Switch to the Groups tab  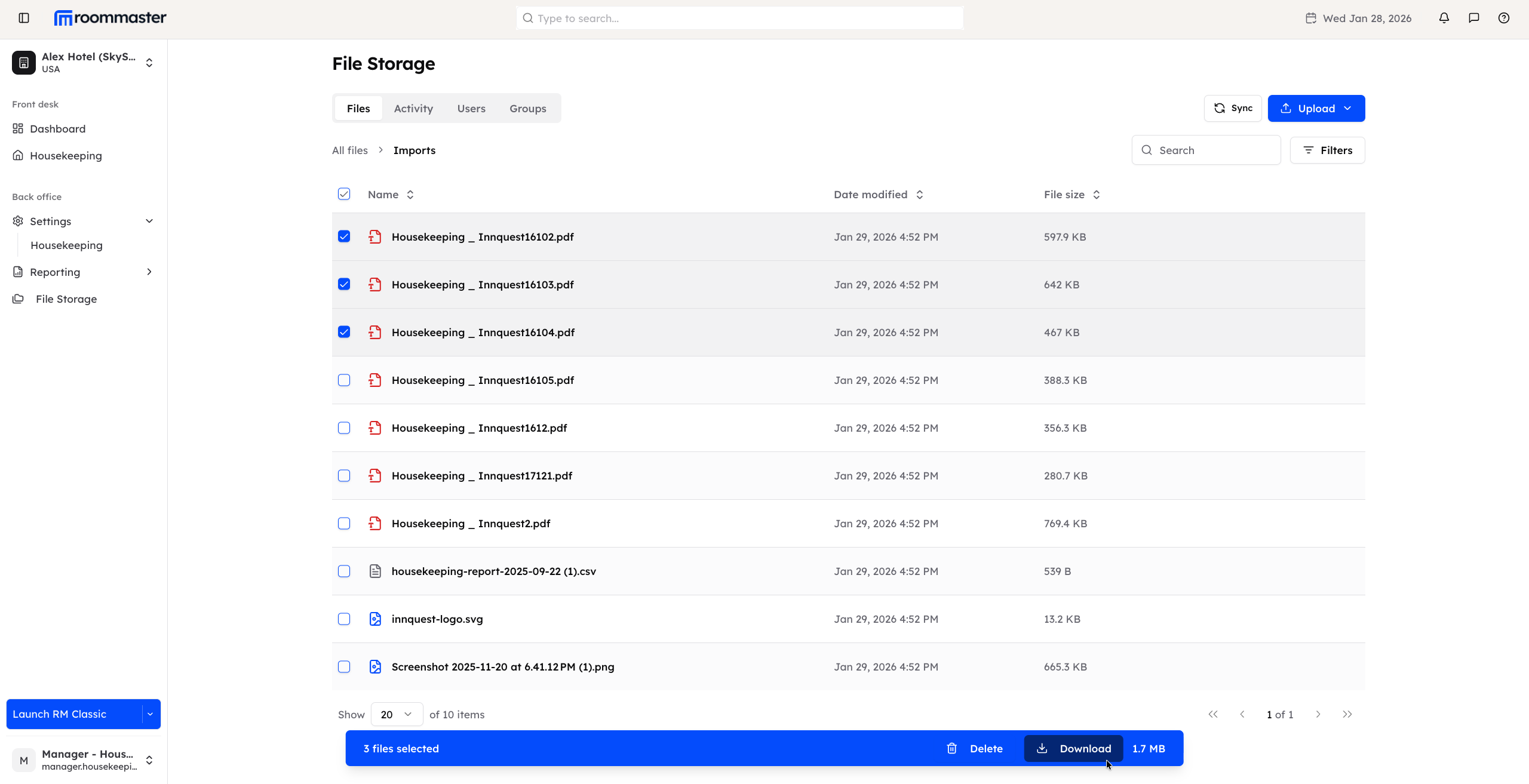pos(527,108)
